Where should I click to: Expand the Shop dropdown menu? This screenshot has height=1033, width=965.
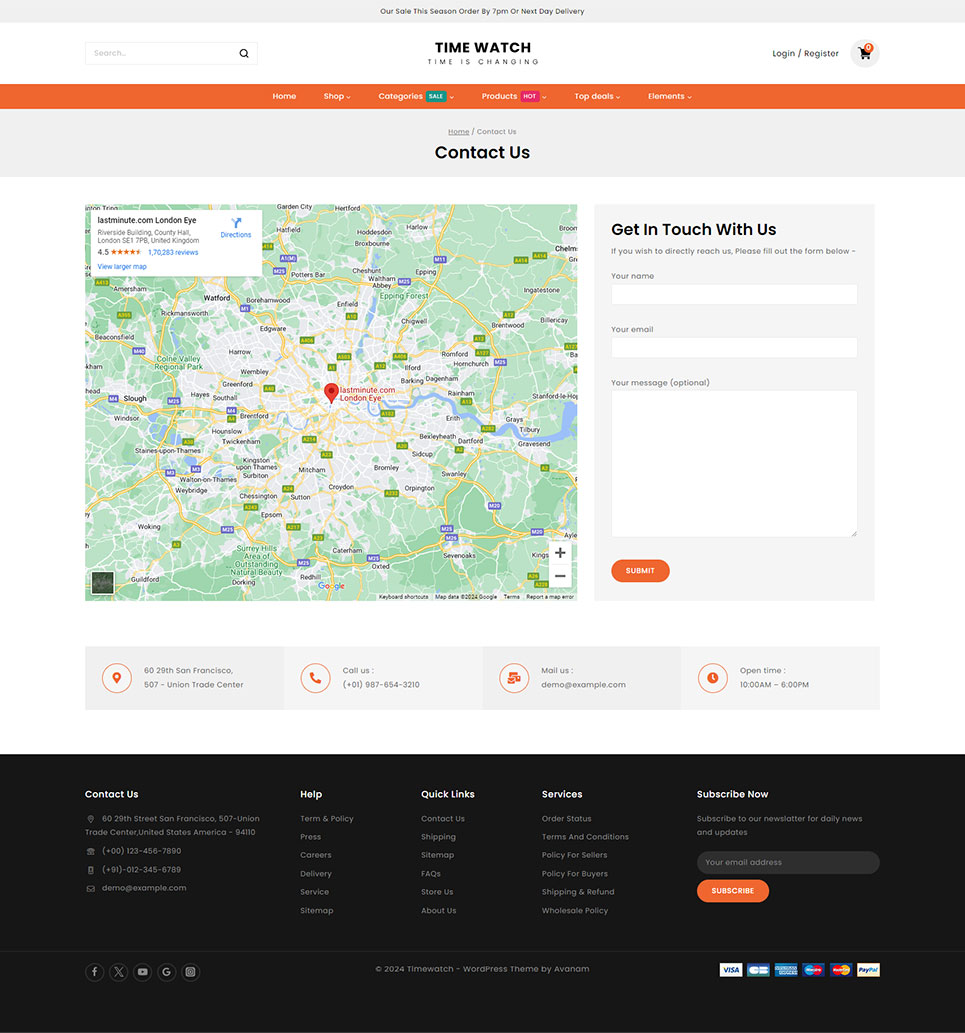337,97
